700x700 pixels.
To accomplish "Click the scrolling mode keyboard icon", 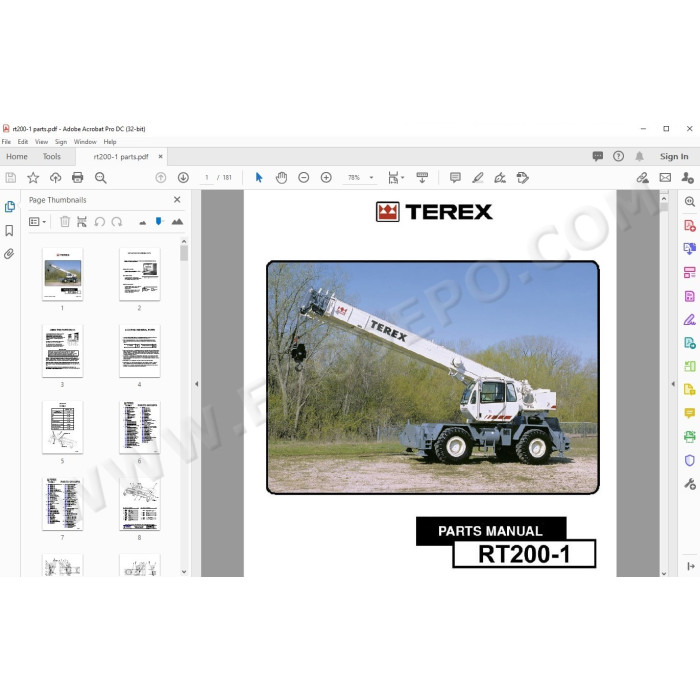I will (x=422, y=178).
